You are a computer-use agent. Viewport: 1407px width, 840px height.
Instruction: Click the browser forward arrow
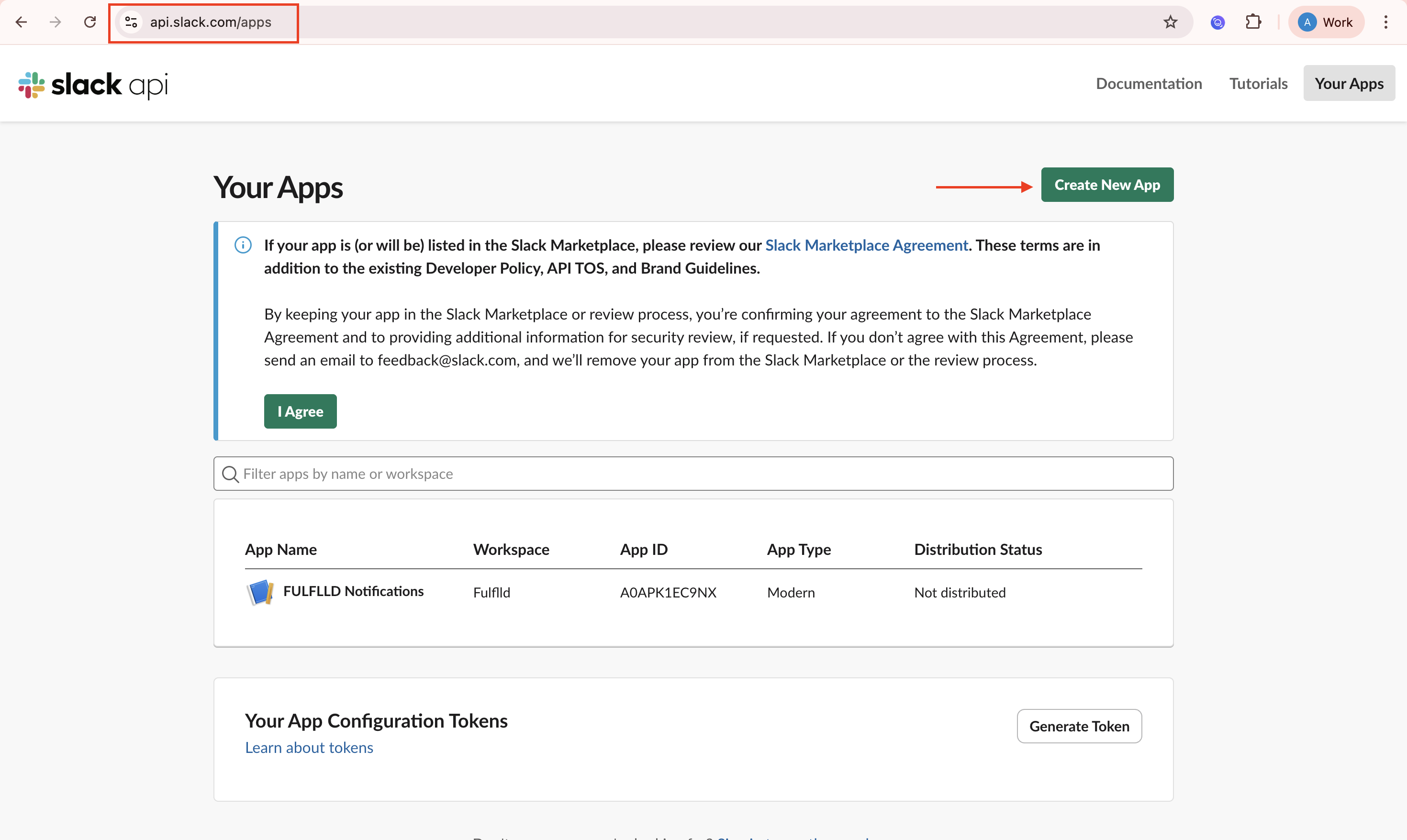tap(55, 22)
